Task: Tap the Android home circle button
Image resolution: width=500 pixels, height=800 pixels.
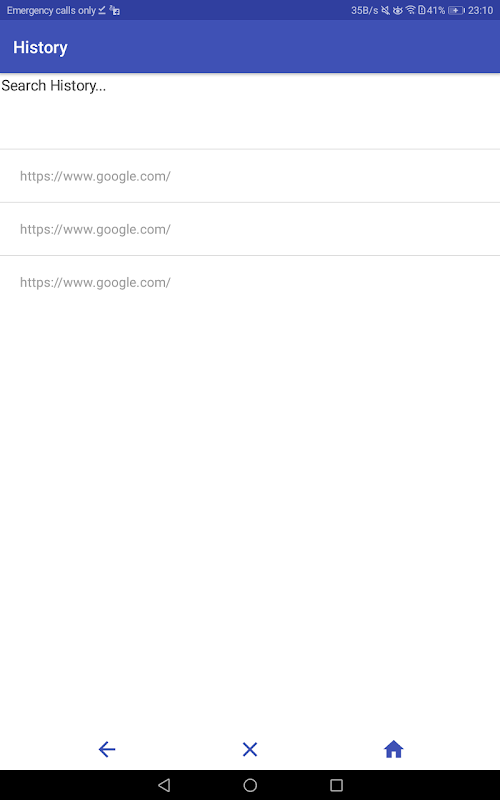Action: (250, 785)
